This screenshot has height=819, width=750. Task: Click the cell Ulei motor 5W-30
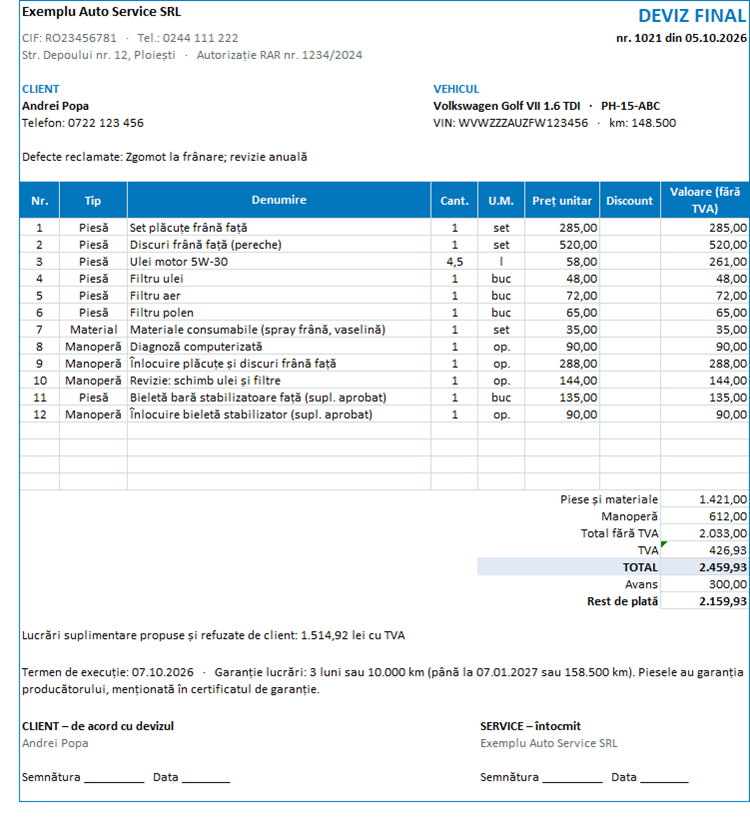coord(279,262)
